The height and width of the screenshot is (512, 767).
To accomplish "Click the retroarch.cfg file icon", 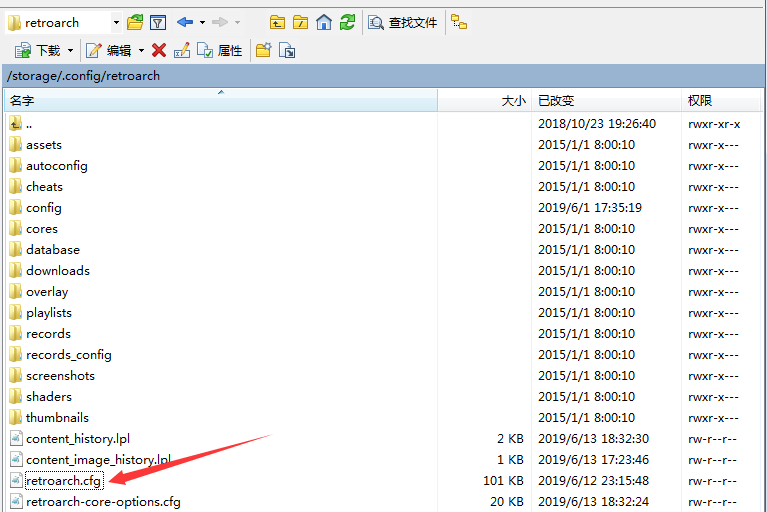I will pos(16,481).
